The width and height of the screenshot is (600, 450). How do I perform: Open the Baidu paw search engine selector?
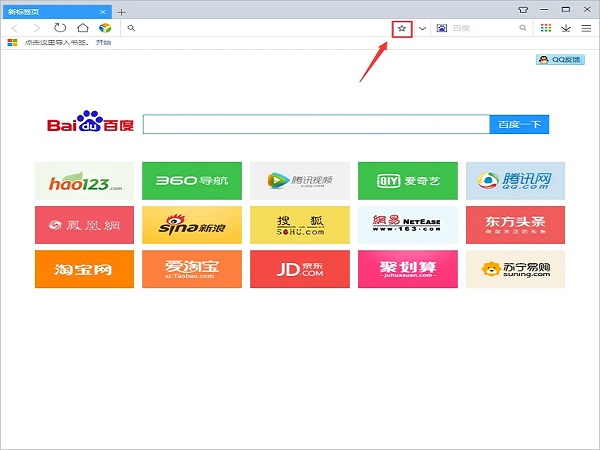coord(442,28)
